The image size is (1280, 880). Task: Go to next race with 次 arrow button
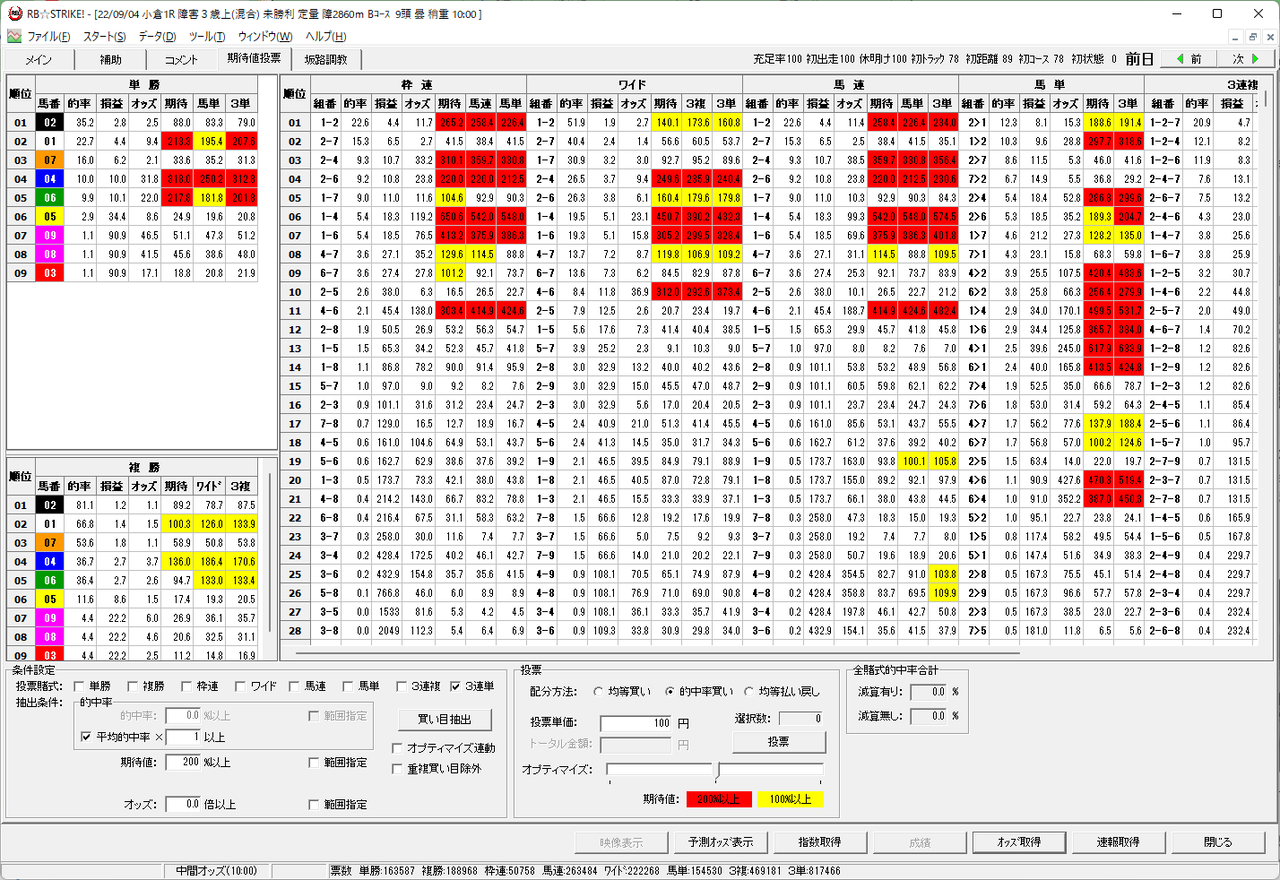[x=1245, y=59]
